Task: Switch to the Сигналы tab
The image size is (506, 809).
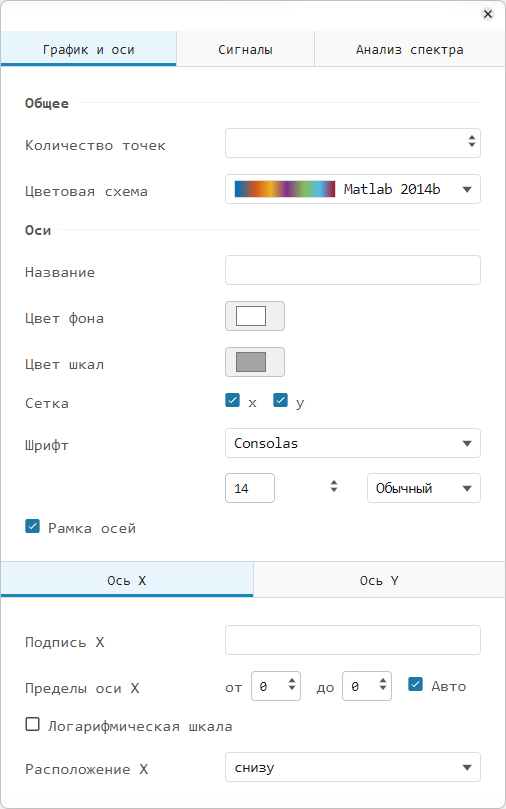Action: (246, 50)
